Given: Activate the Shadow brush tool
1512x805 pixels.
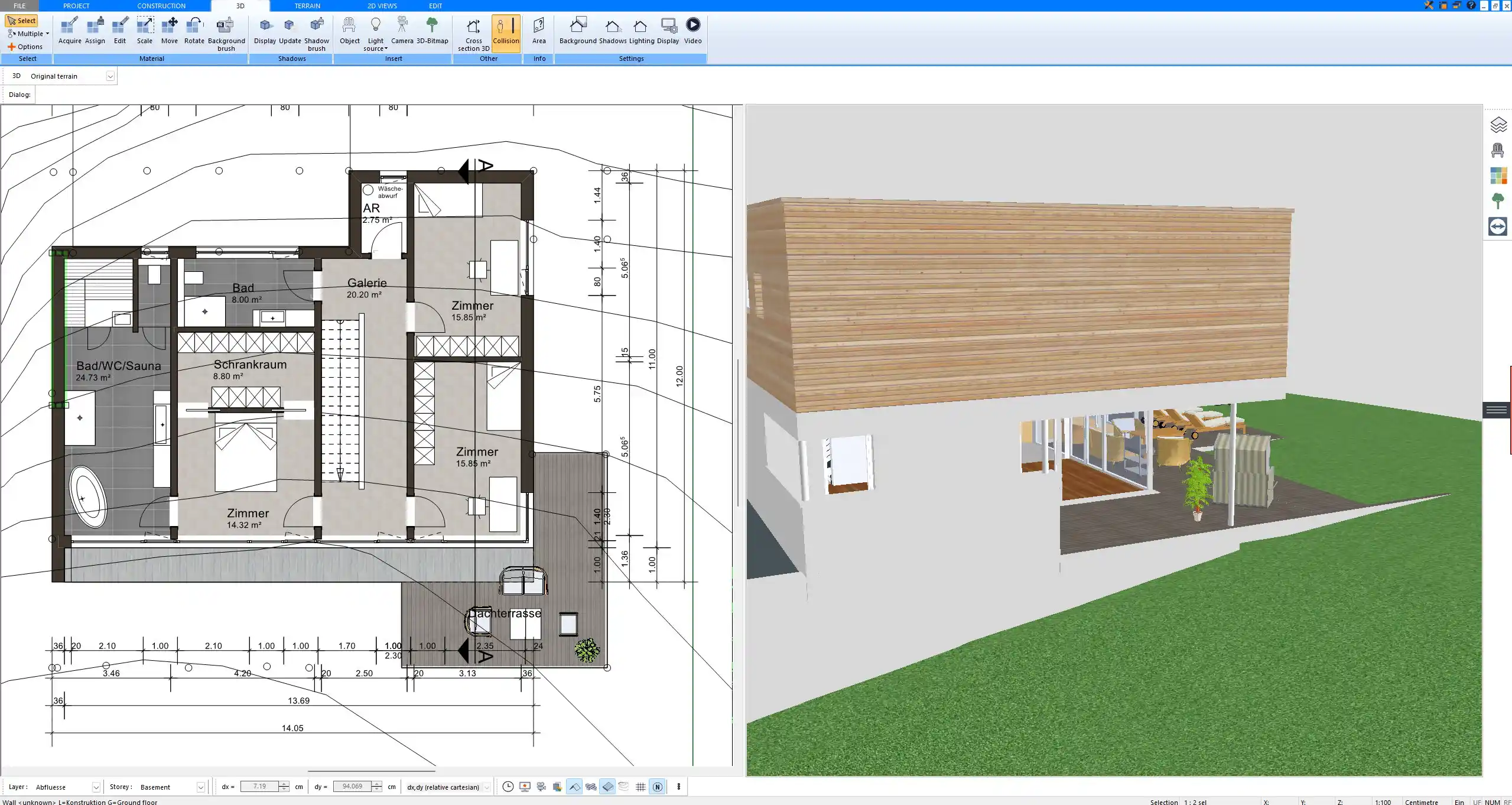Looking at the screenshot, I should pyautogui.click(x=317, y=34).
